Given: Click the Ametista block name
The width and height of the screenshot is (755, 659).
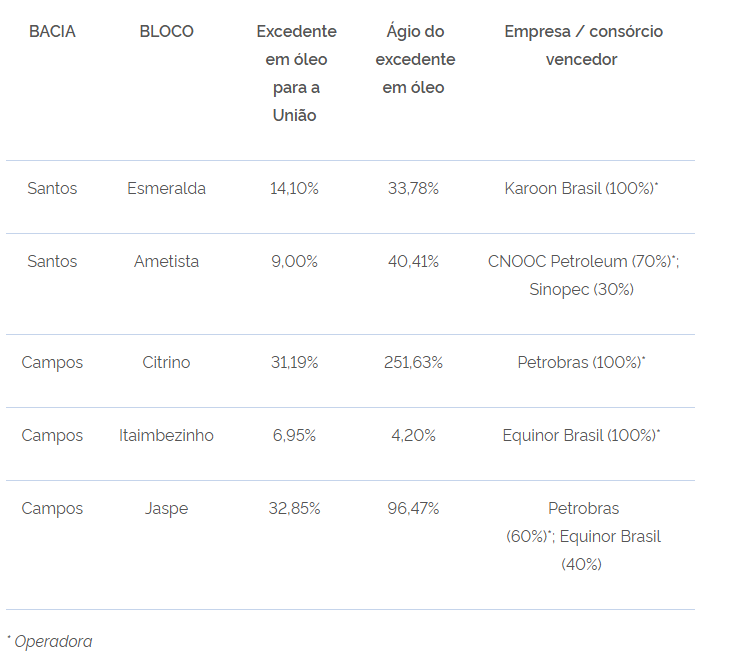Looking at the screenshot, I should pyautogui.click(x=167, y=261).
